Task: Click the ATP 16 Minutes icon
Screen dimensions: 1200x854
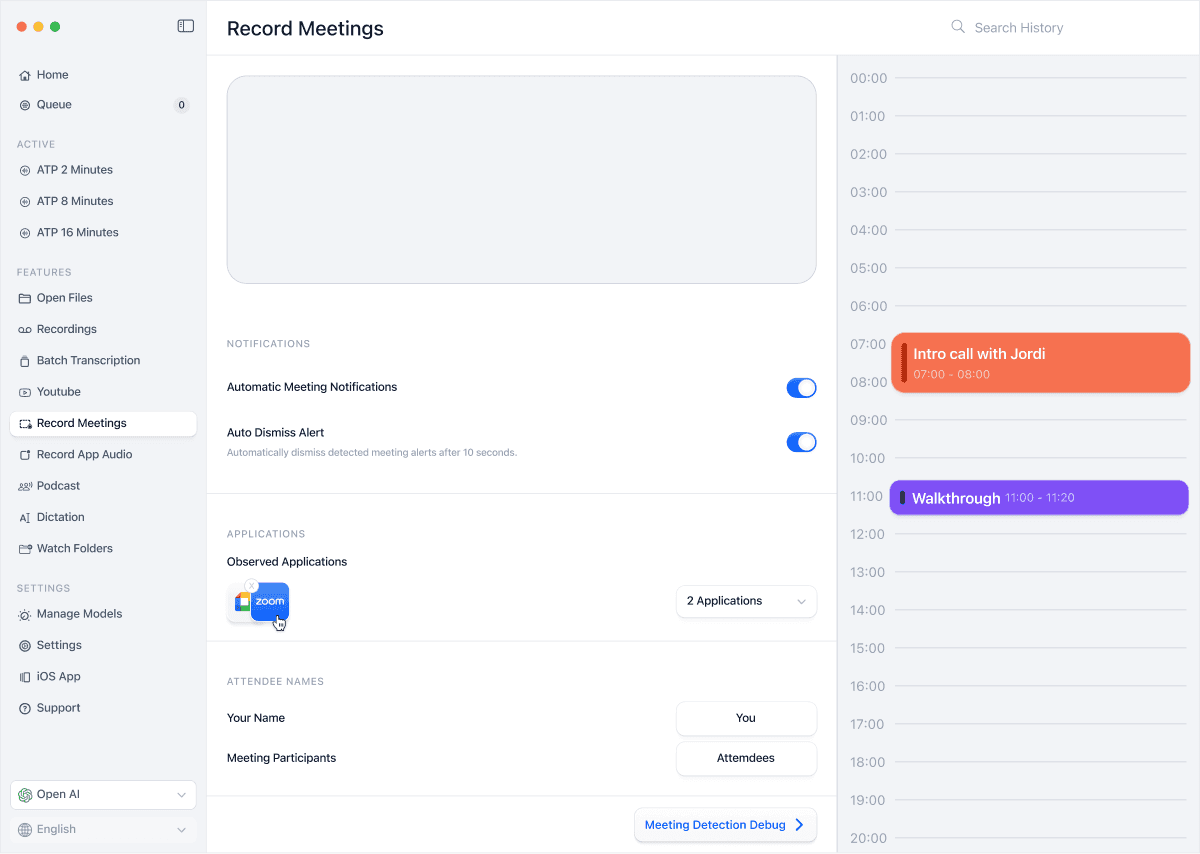Action: tap(25, 233)
